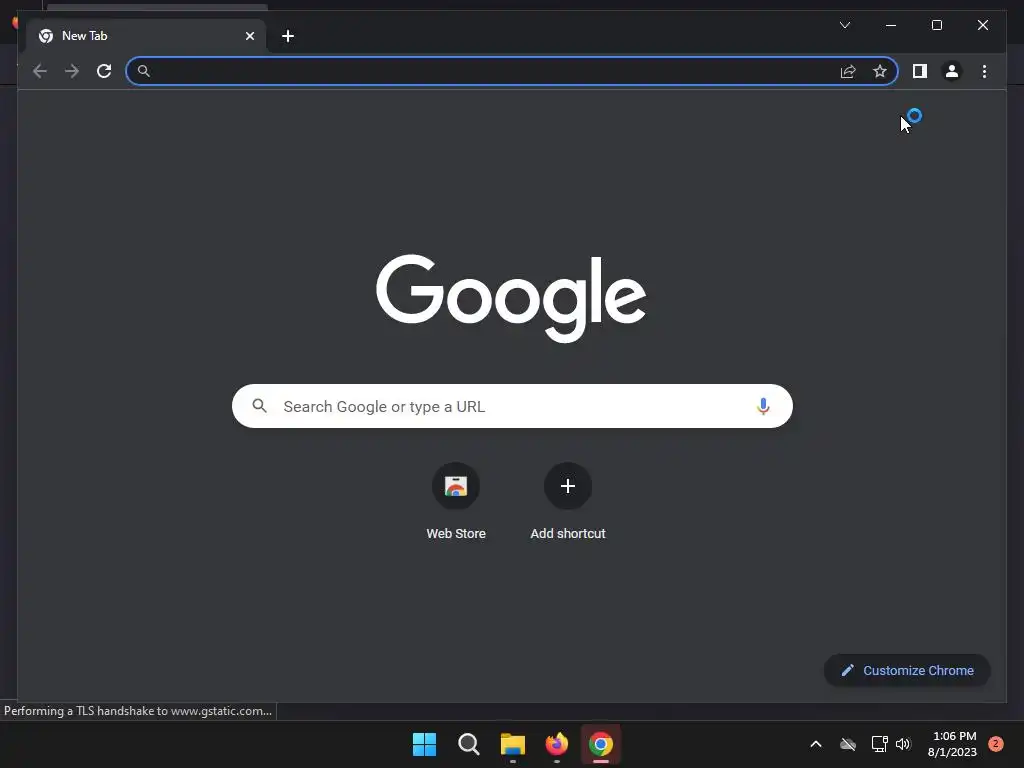Open Windows taskbar search
1024x768 pixels.
pos(468,744)
